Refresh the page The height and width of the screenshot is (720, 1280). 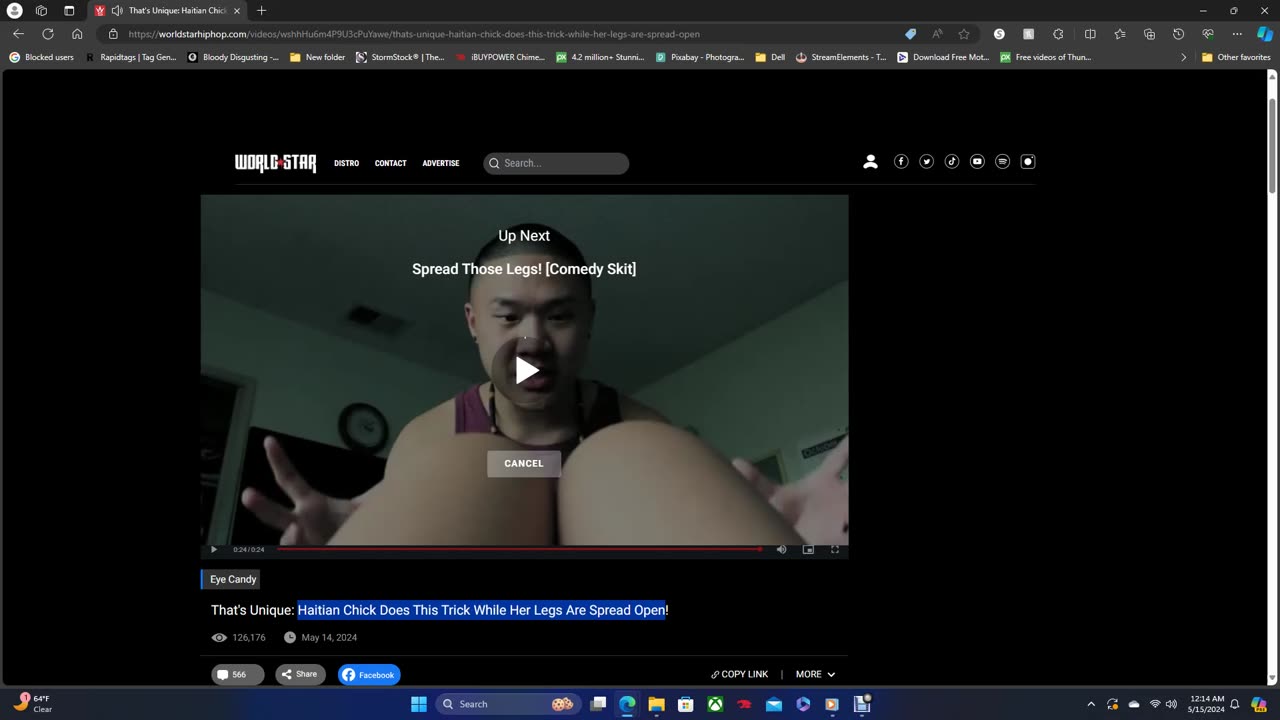pos(47,34)
